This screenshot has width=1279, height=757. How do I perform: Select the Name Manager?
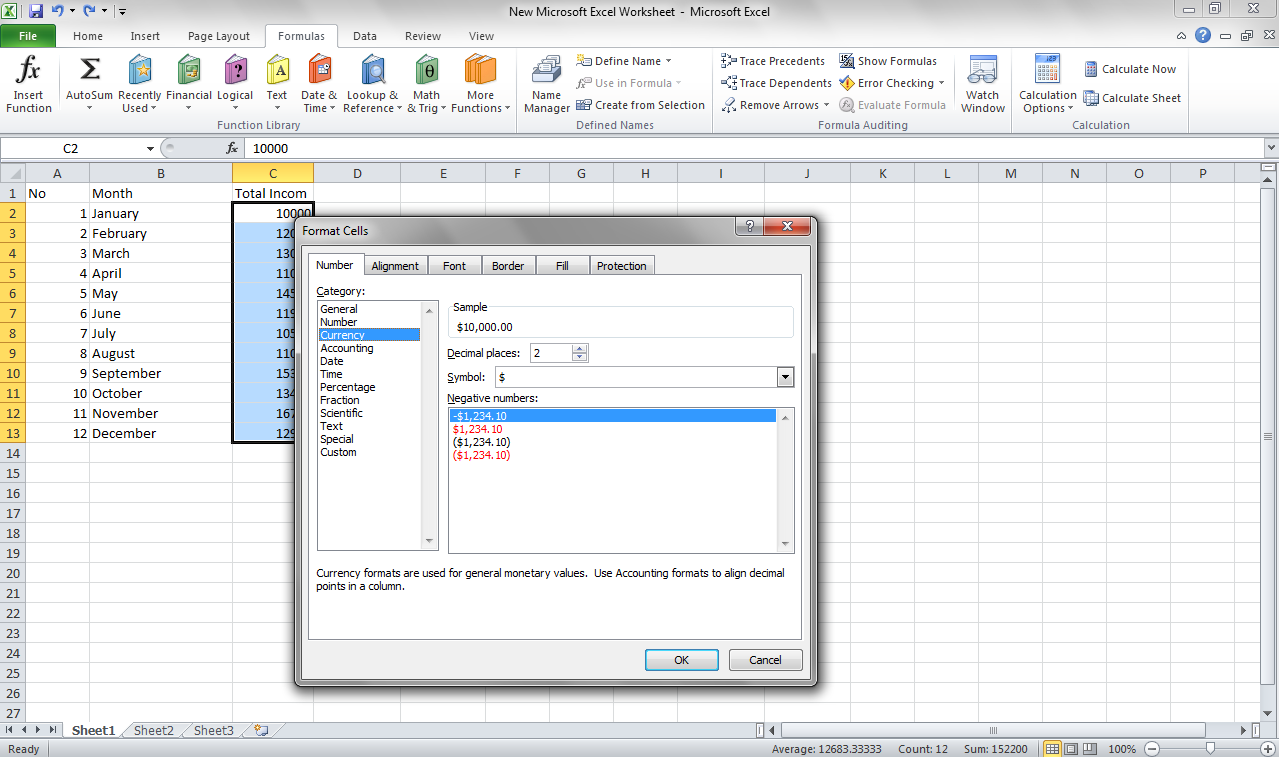coord(546,82)
